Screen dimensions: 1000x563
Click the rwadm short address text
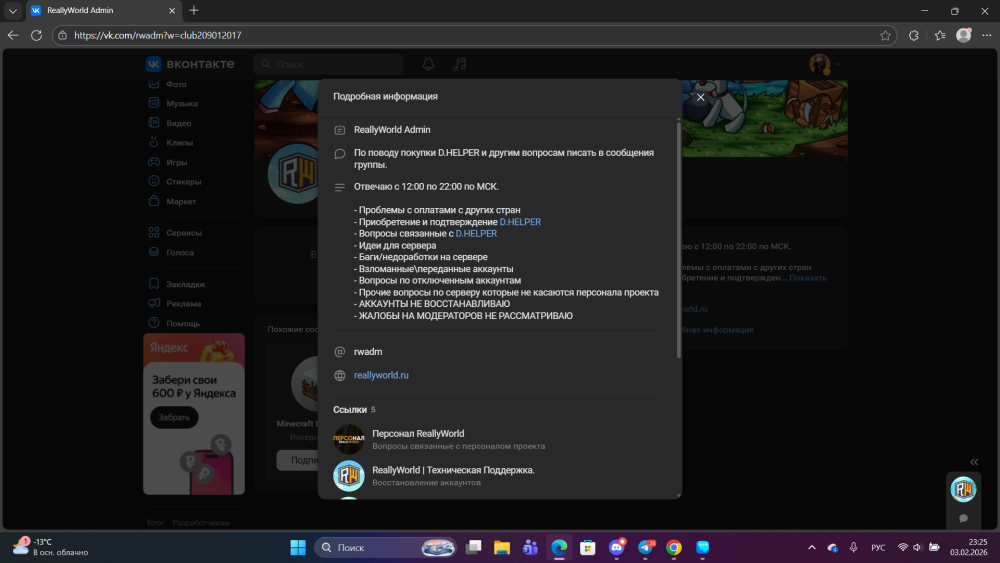coord(368,352)
